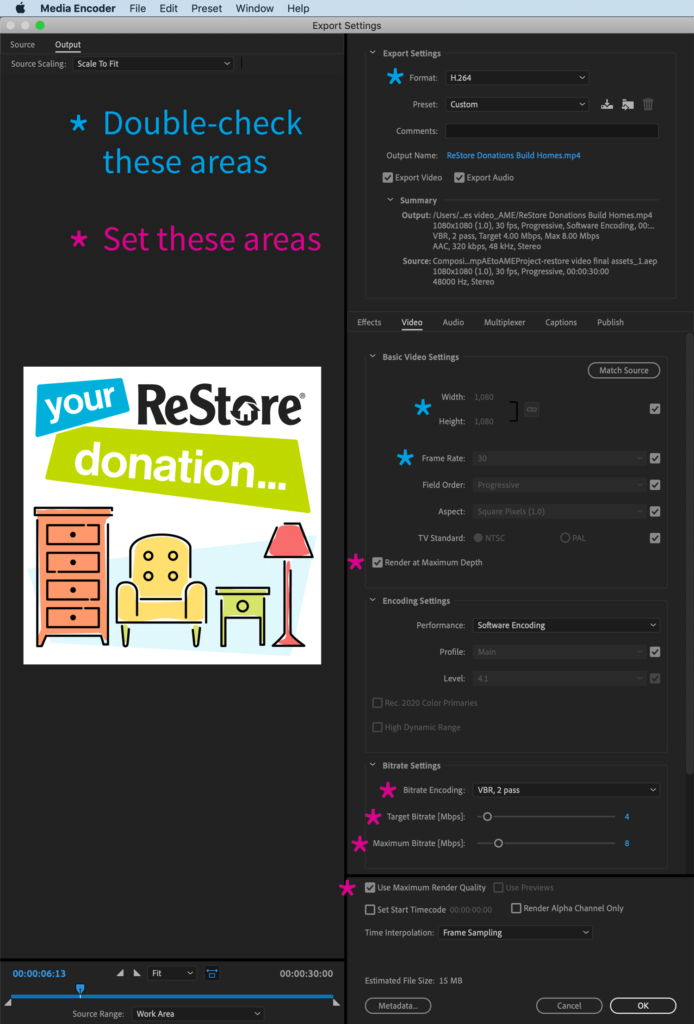Switch to the Multiplexer tab
The image size is (694, 1024).
click(x=505, y=322)
